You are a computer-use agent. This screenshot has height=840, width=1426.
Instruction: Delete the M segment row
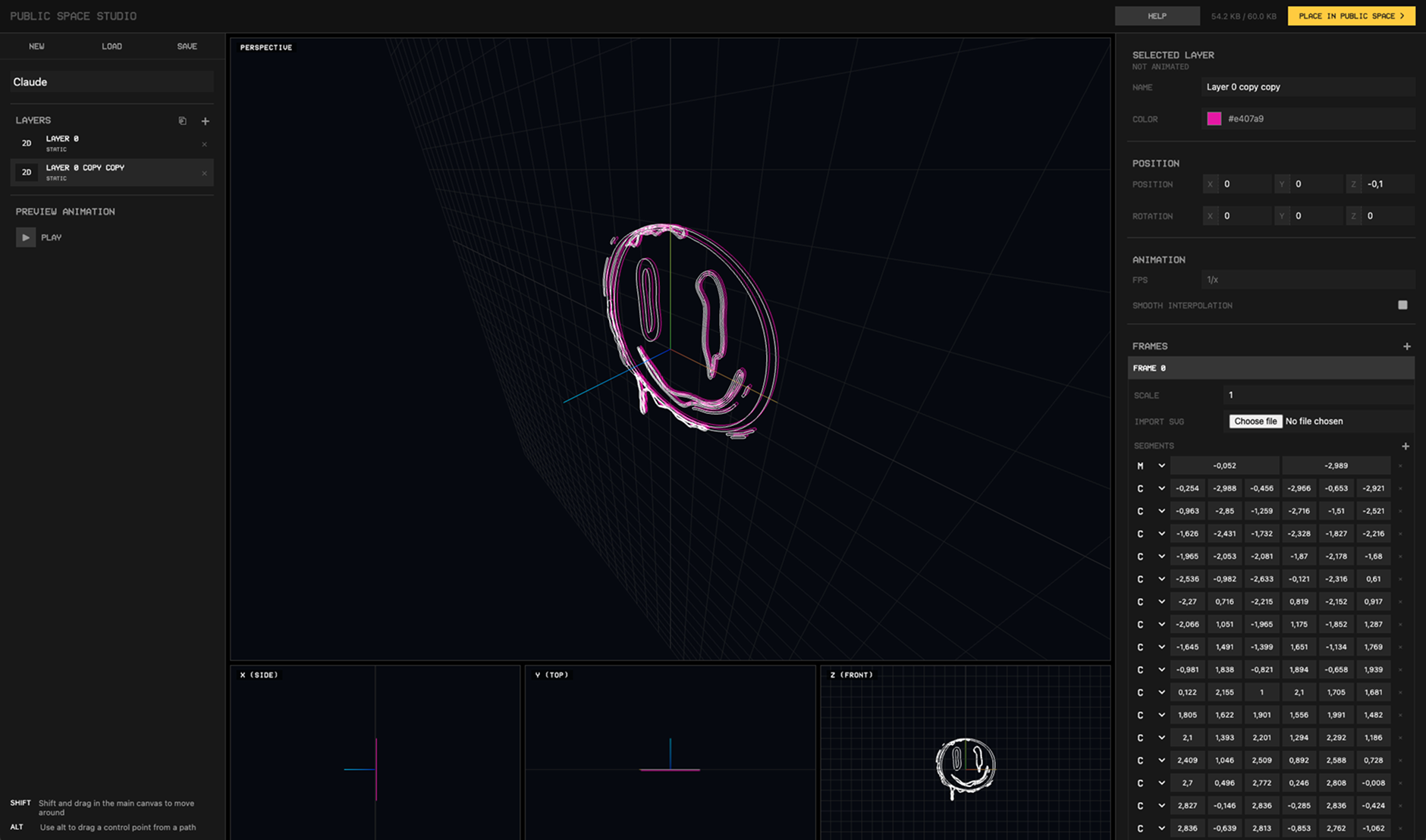coord(1400,466)
